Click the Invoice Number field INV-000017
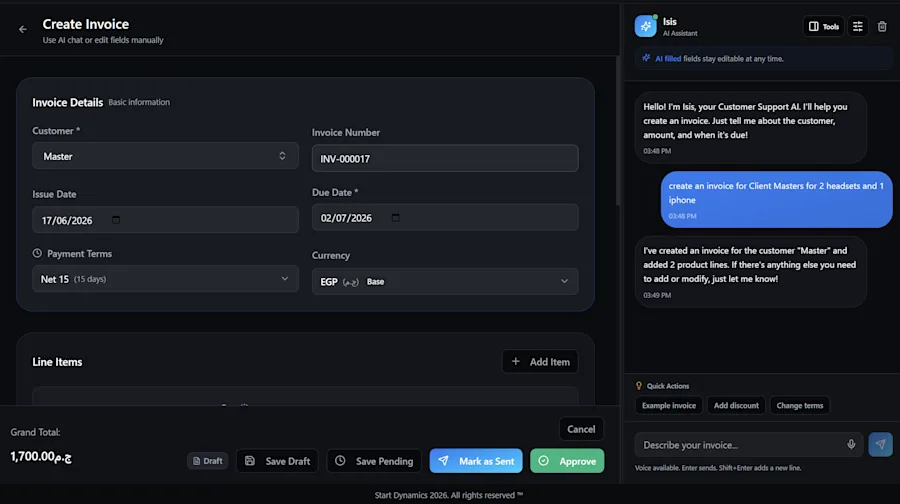 point(445,158)
